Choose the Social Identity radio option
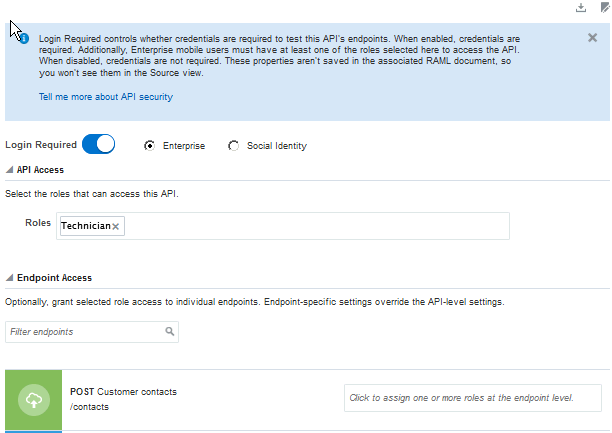612x433 pixels. [234, 146]
